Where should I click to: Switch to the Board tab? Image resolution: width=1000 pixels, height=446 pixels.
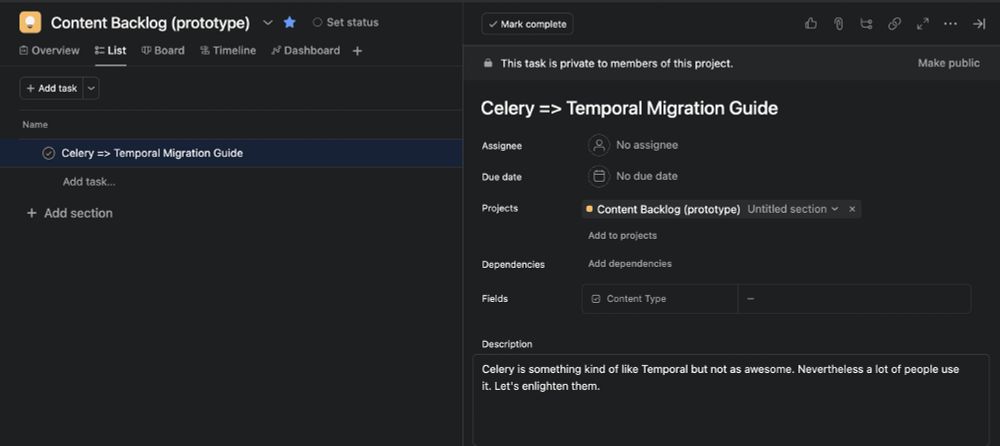(163, 50)
